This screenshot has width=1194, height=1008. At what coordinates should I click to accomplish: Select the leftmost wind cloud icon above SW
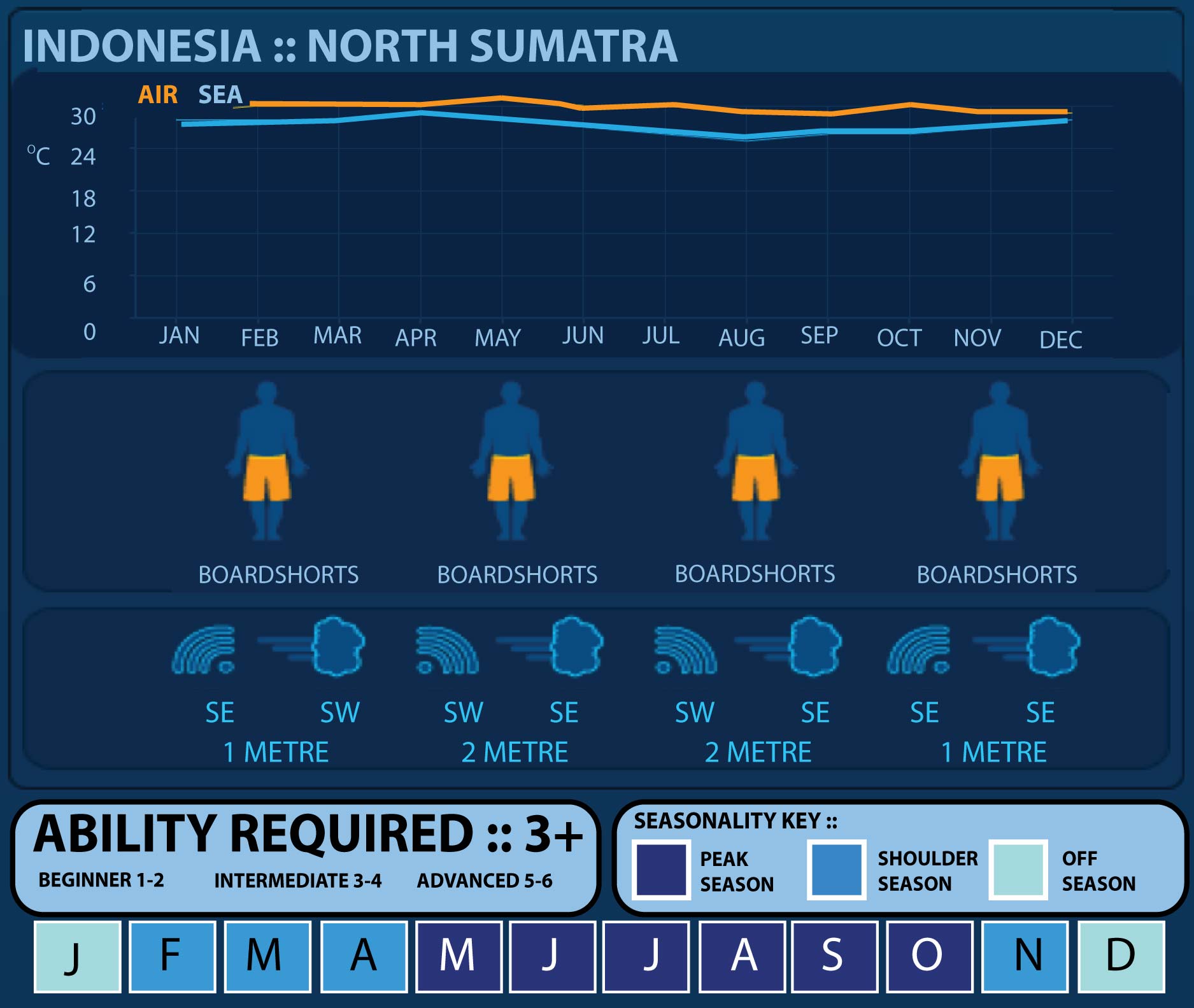pos(338,646)
